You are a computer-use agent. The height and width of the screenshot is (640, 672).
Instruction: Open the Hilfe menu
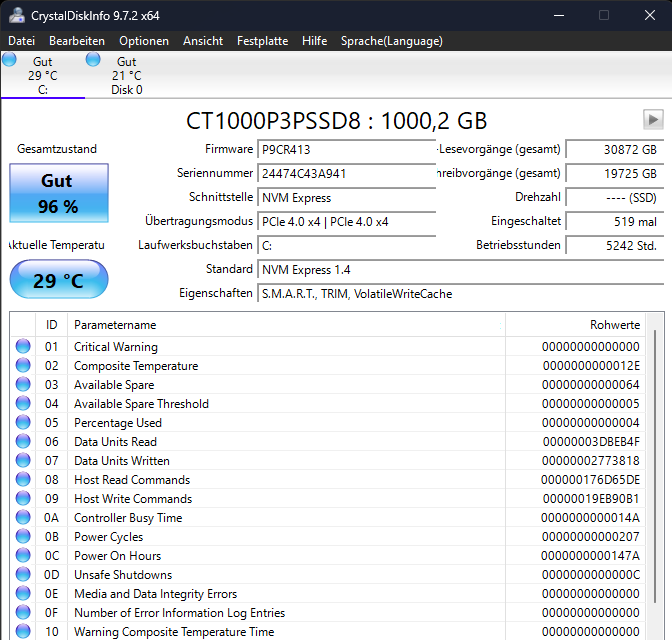click(x=314, y=41)
